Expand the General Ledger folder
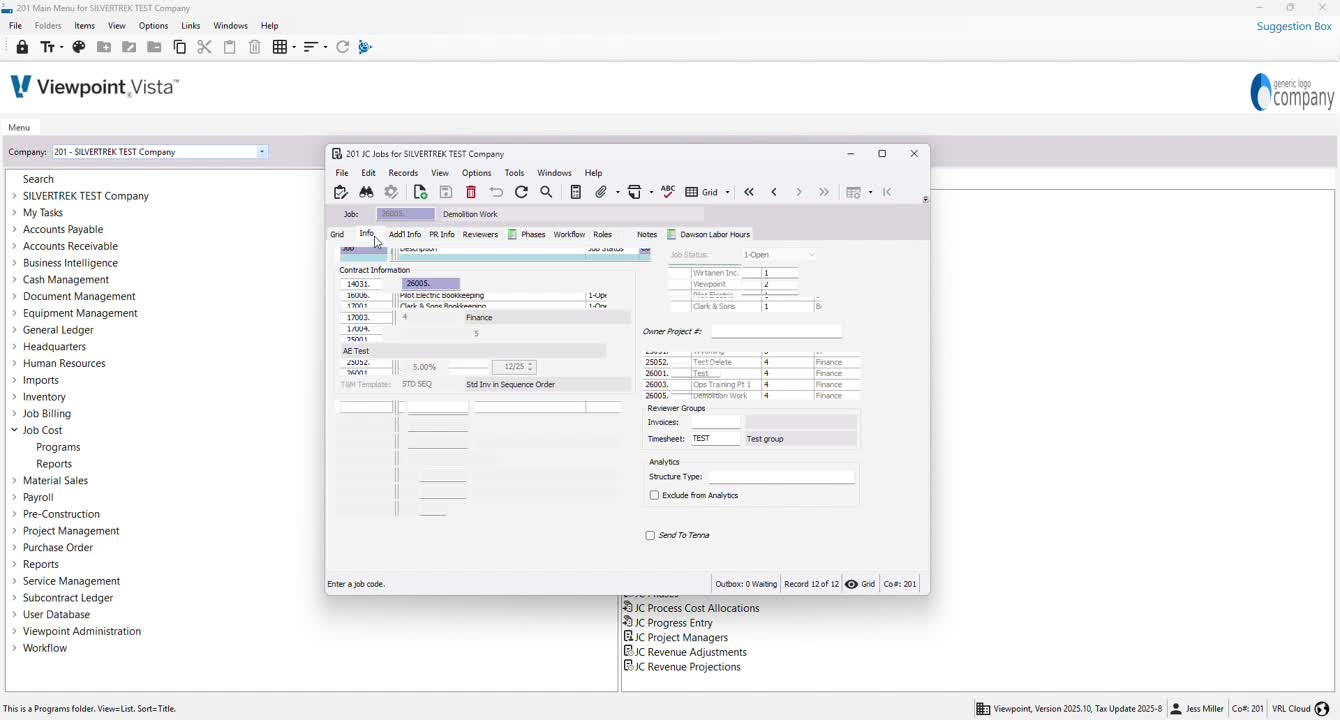 click(15, 330)
